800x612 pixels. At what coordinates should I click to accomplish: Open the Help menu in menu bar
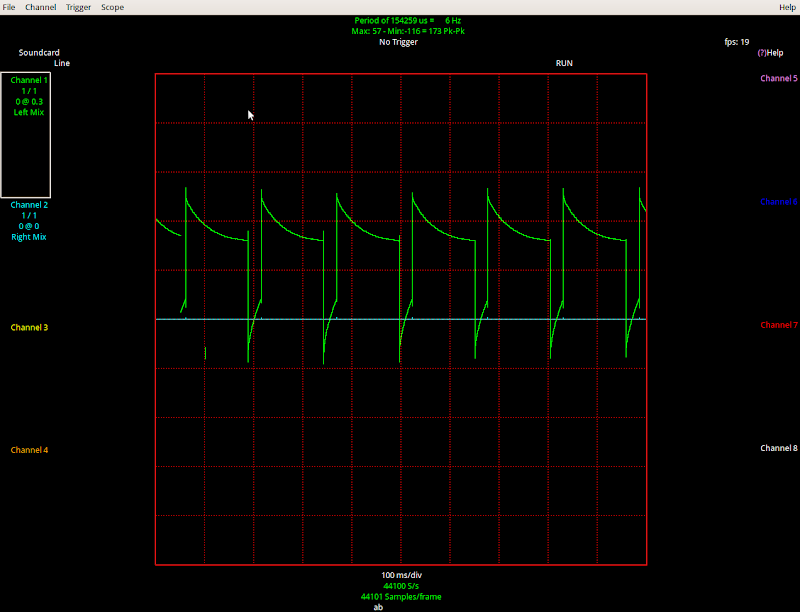pos(787,7)
